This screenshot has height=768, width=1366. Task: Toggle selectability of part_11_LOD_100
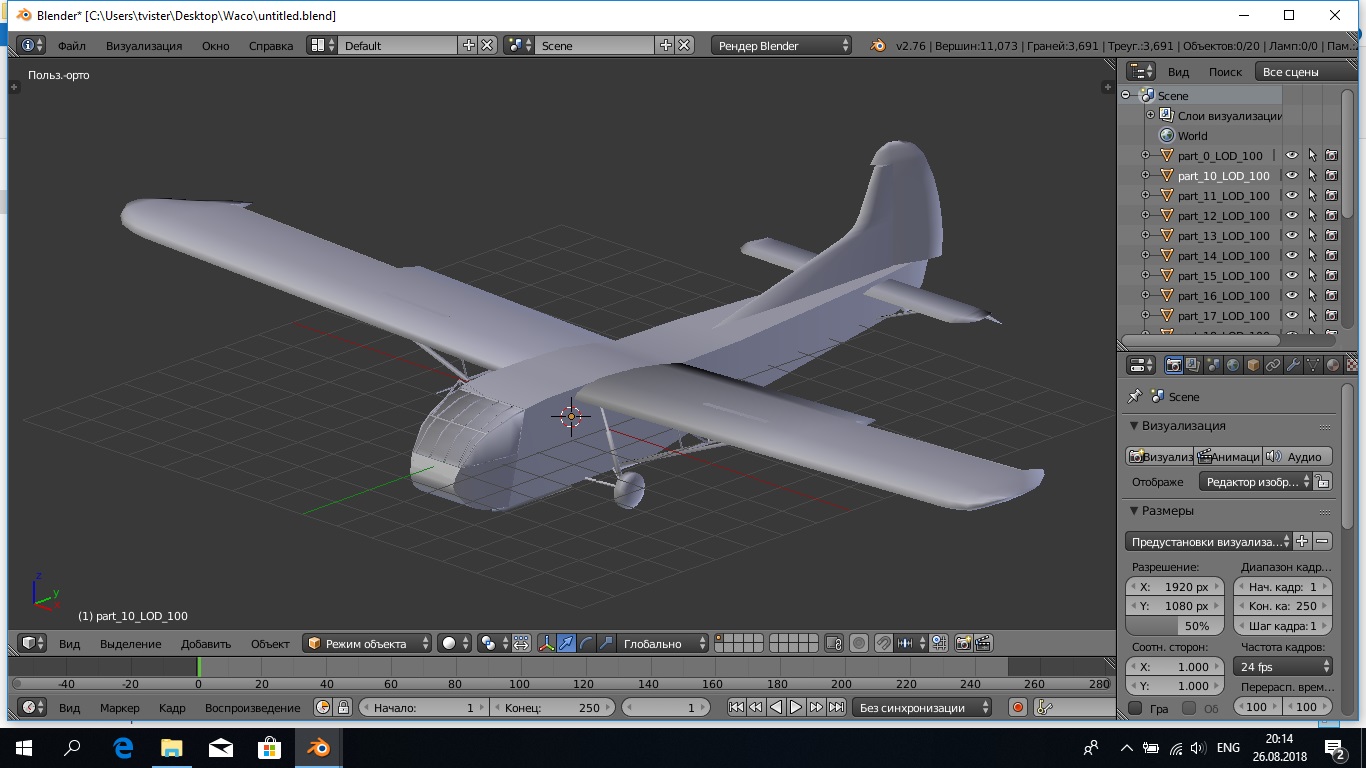1312,195
